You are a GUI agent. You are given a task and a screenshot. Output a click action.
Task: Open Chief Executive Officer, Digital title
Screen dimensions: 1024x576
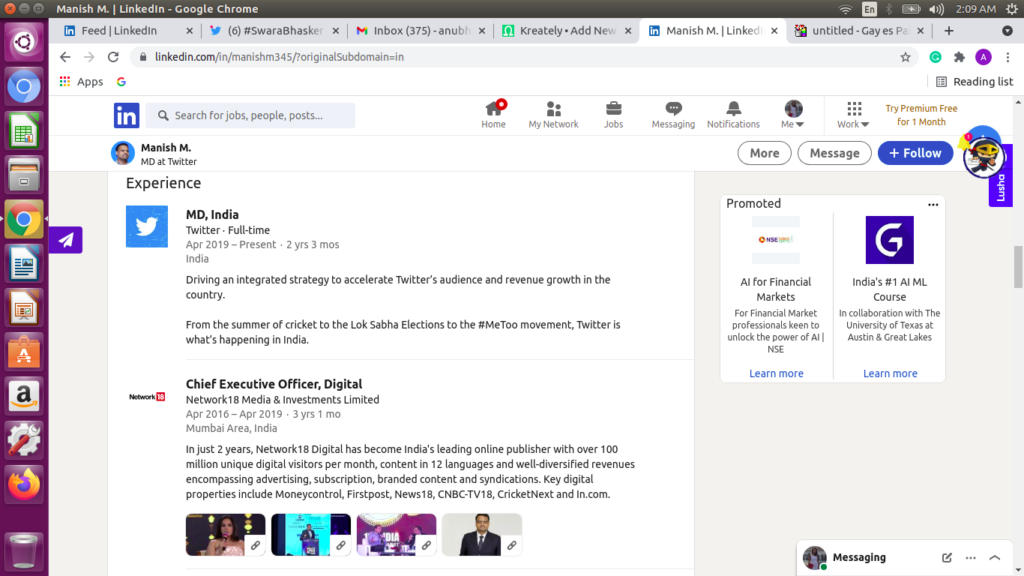[274, 384]
